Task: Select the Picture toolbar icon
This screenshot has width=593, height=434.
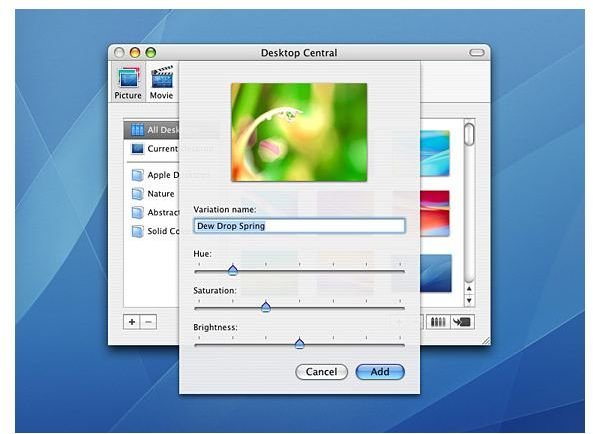Action: click(128, 82)
